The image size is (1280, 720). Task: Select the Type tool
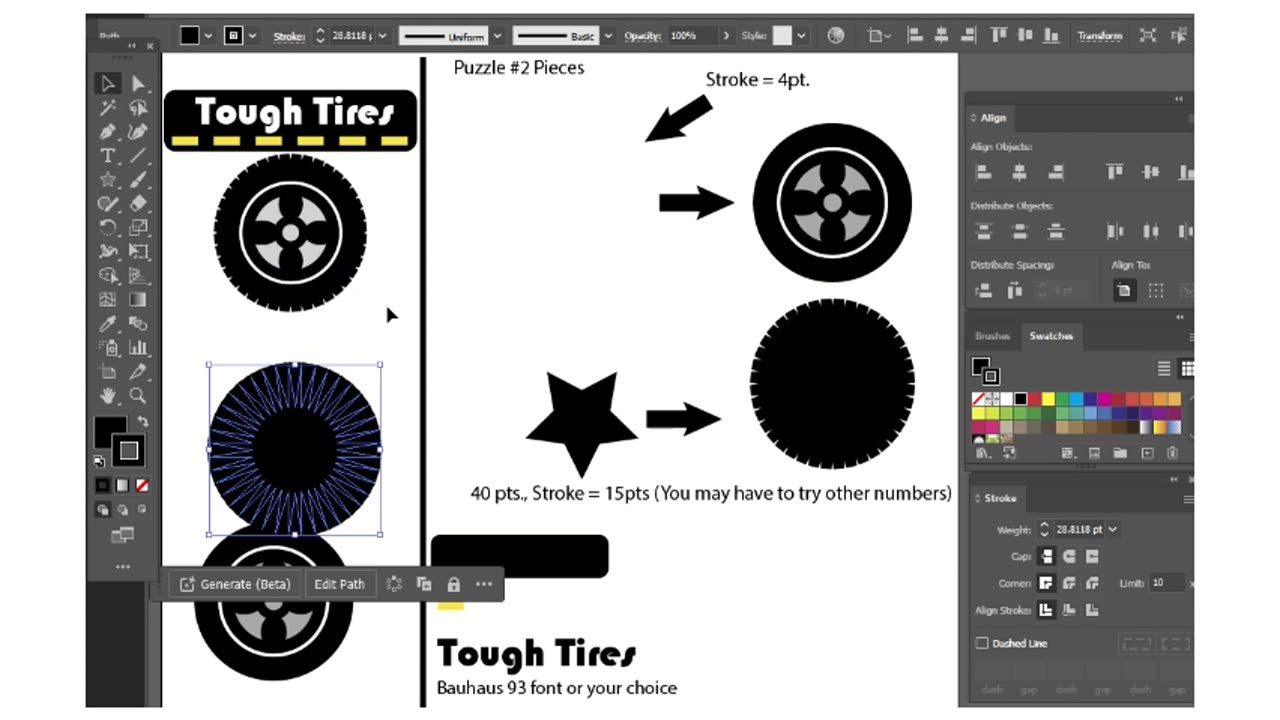click(108, 155)
